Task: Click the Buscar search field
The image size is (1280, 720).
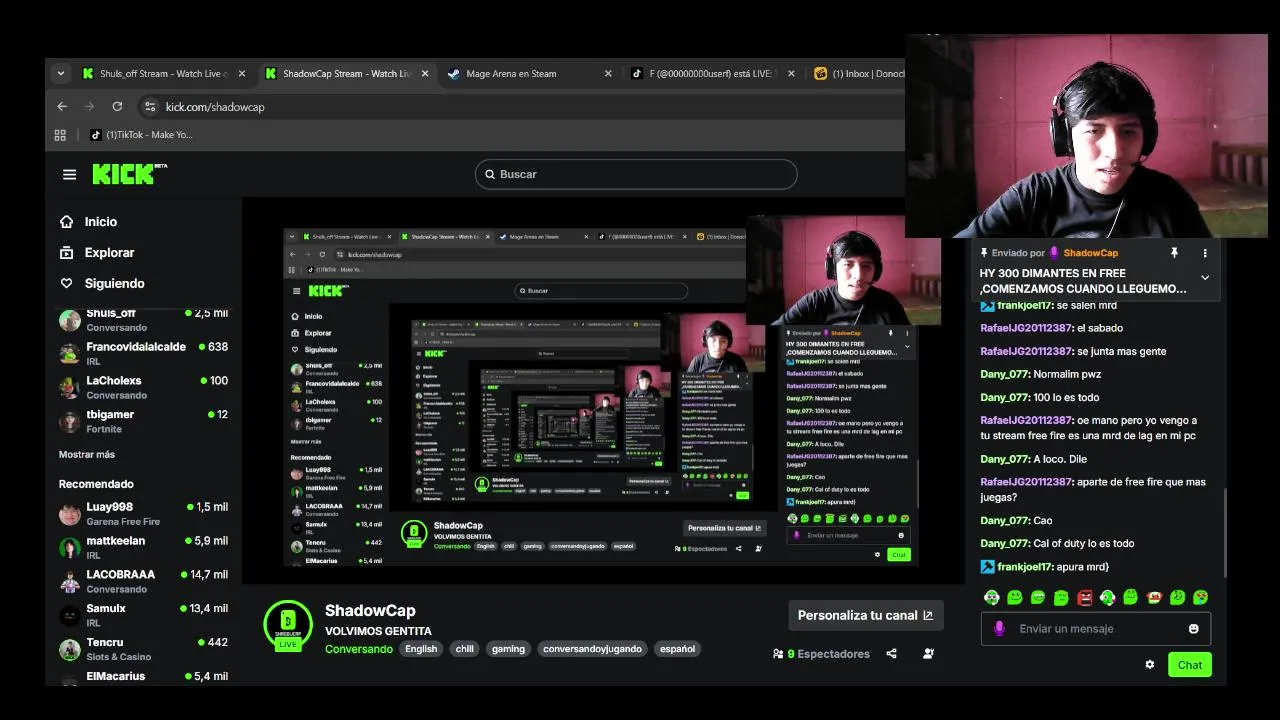Action: point(636,174)
